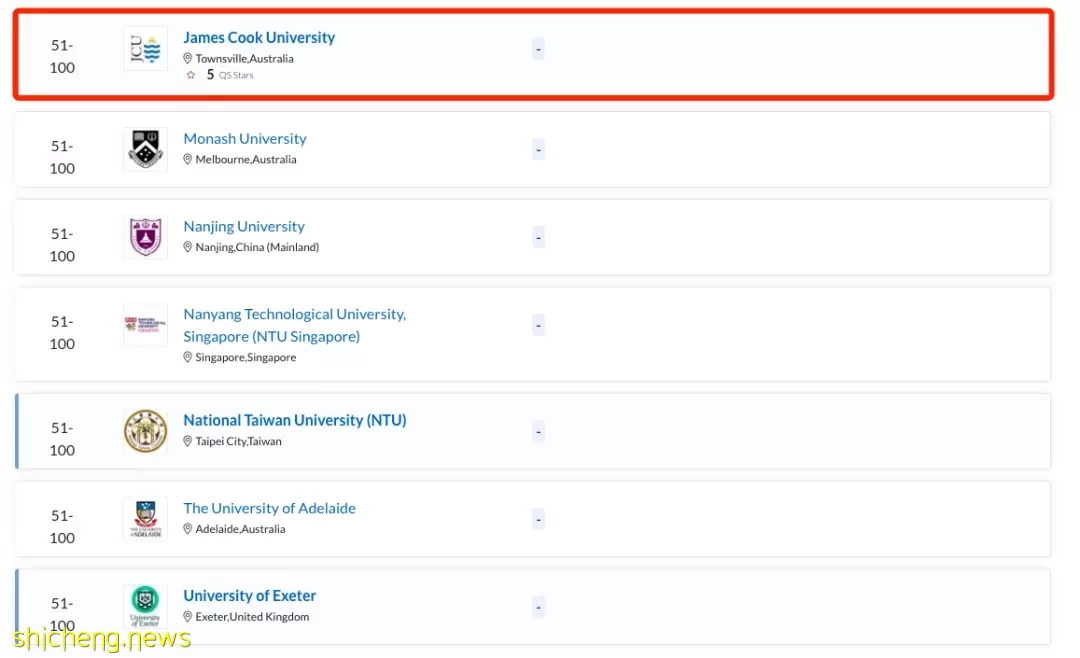Image resolution: width=1080 pixels, height=658 pixels.
Task: Click the 51-100 rank for Nanjing University
Action: [62, 245]
